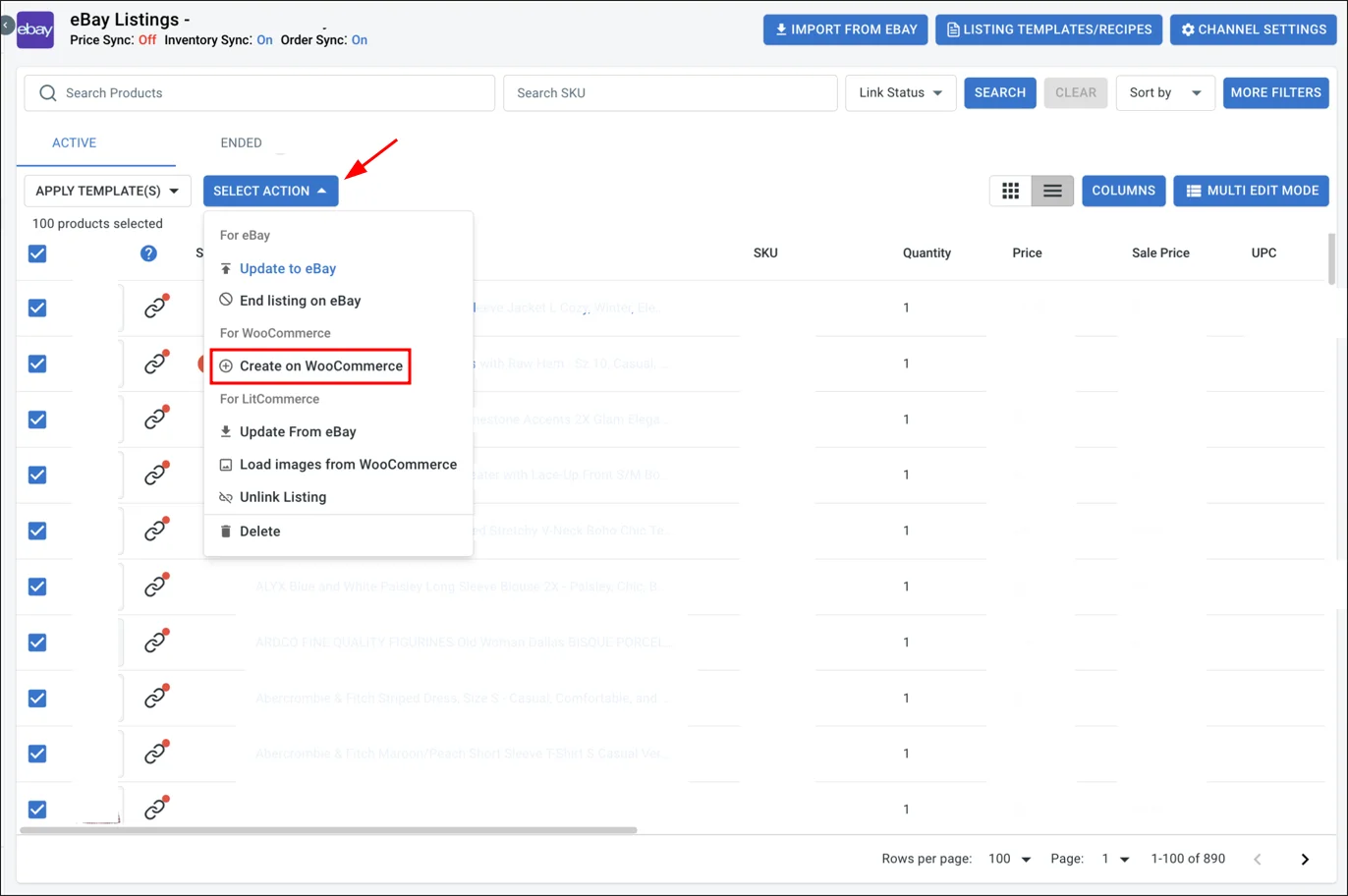1348x896 pixels.
Task: Switch to the Ended tab
Action: (x=241, y=143)
